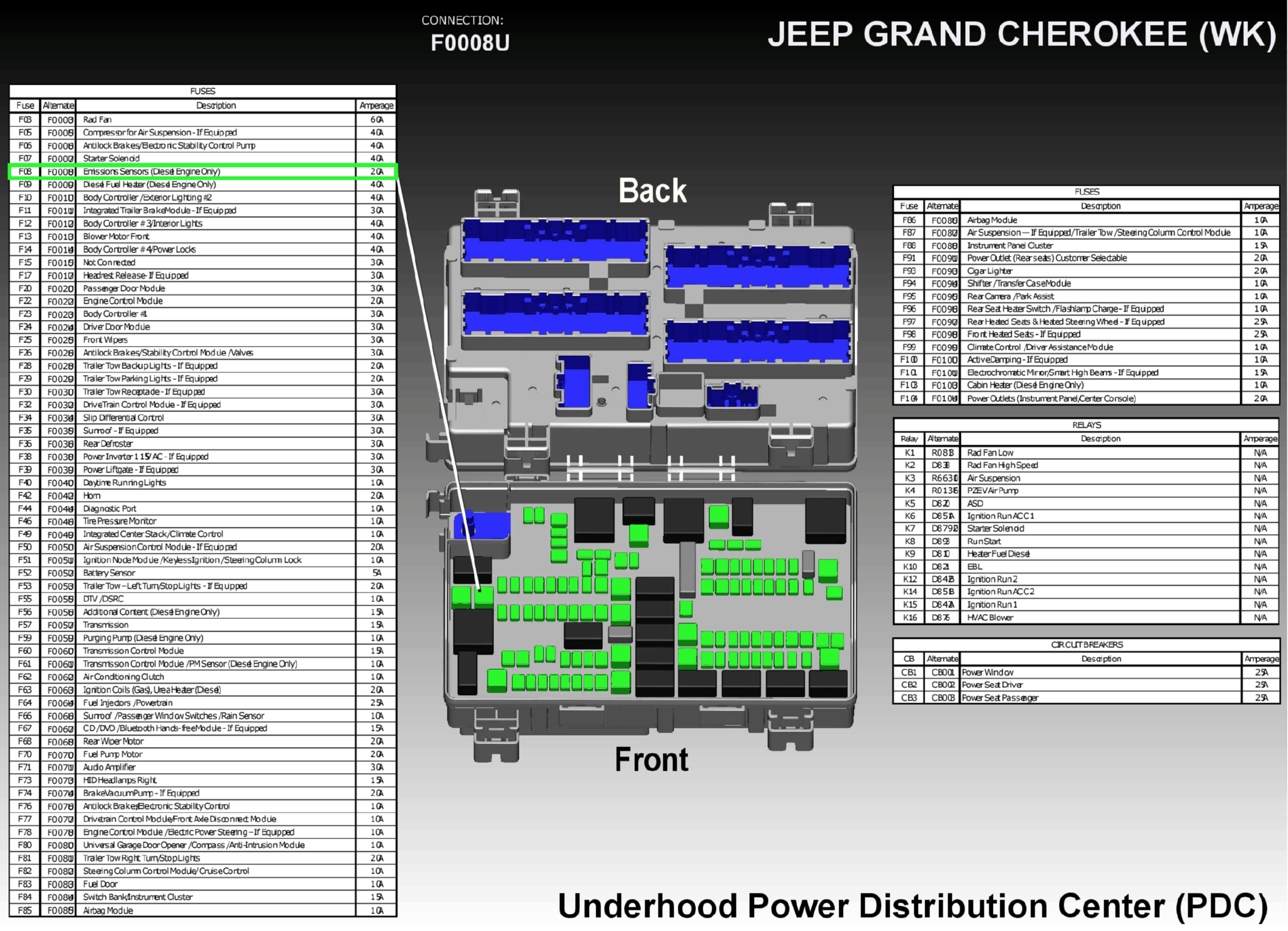Select "Switch Bank/Instrument Cluster" description
The width and height of the screenshot is (1288, 931).
pyautogui.click(x=138, y=898)
